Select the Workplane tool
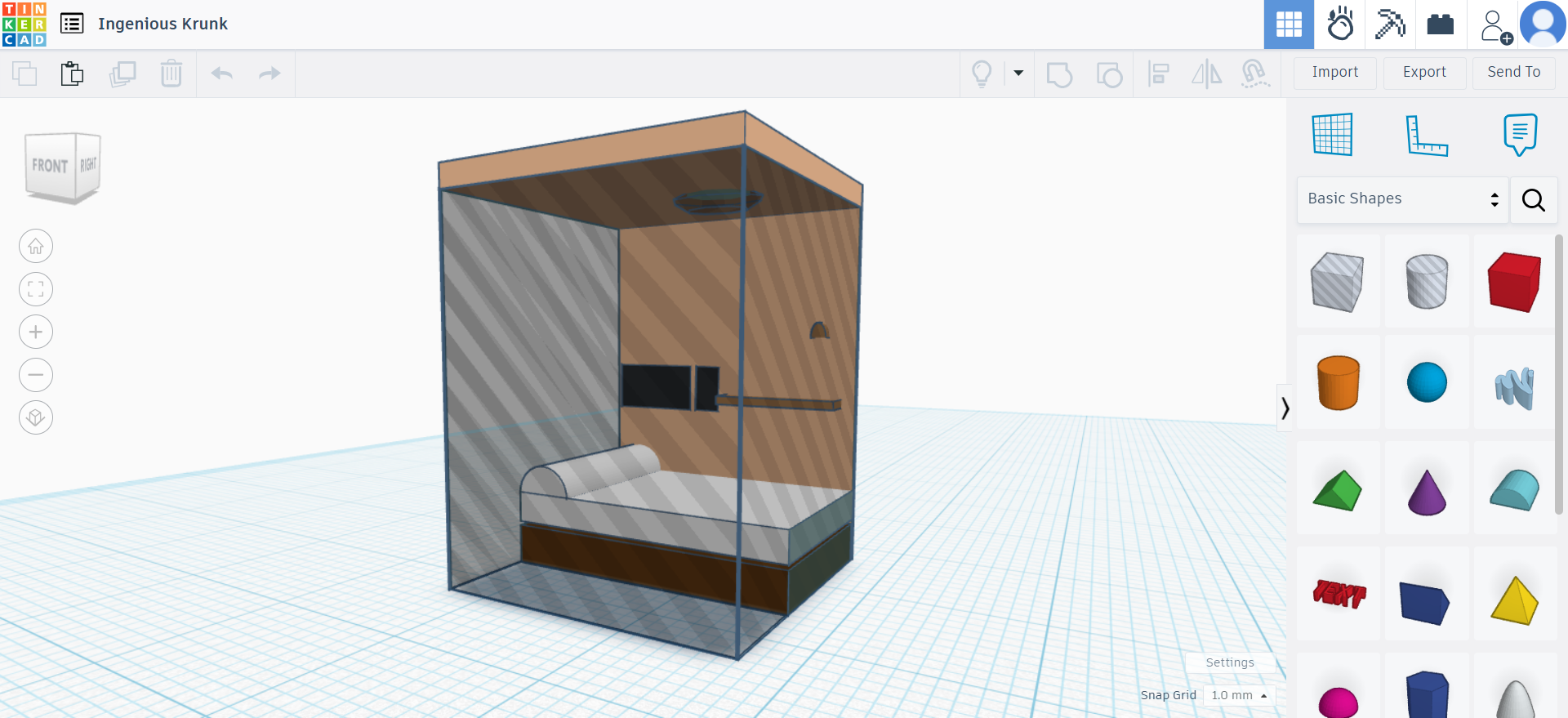Screen dimensions: 1568x718 1333,135
